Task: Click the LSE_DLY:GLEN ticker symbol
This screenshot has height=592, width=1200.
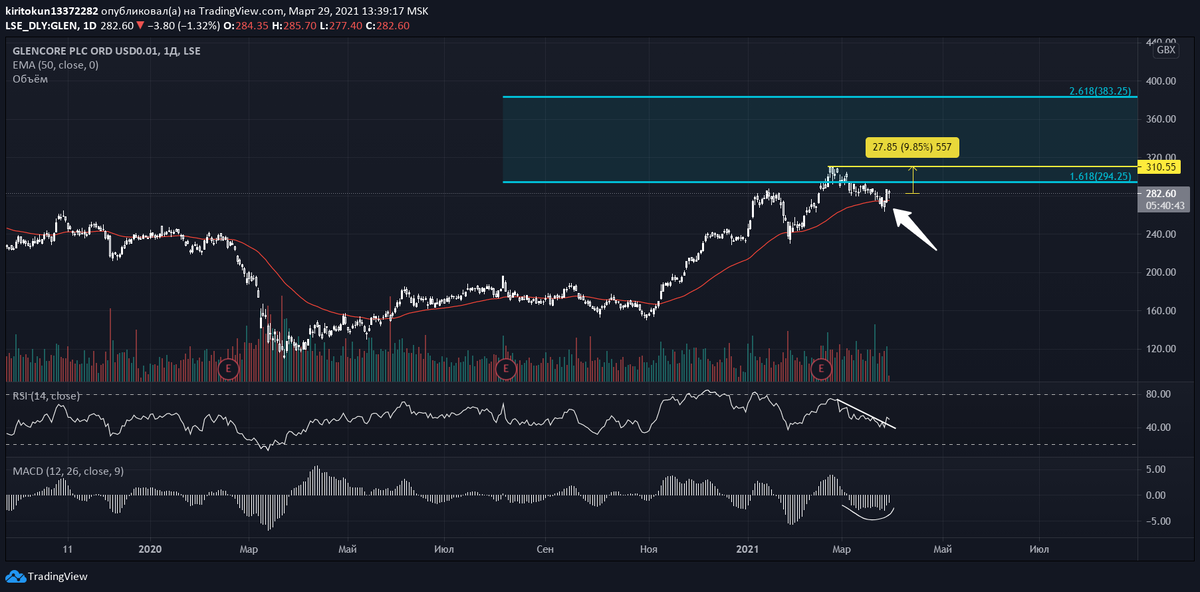Action: coord(42,24)
